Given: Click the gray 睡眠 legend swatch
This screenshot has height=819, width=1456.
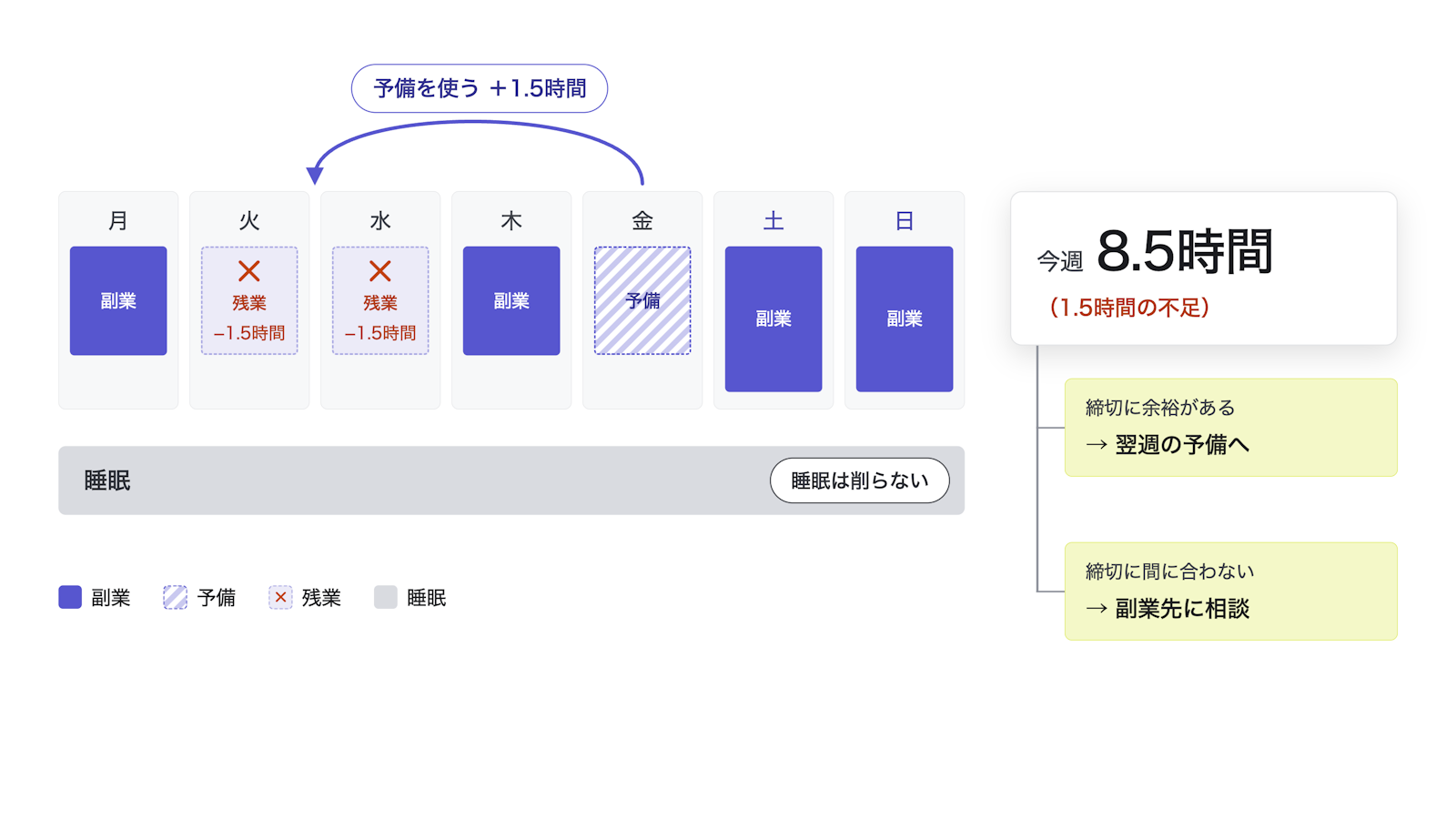Looking at the screenshot, I should (x=386, y=597).
